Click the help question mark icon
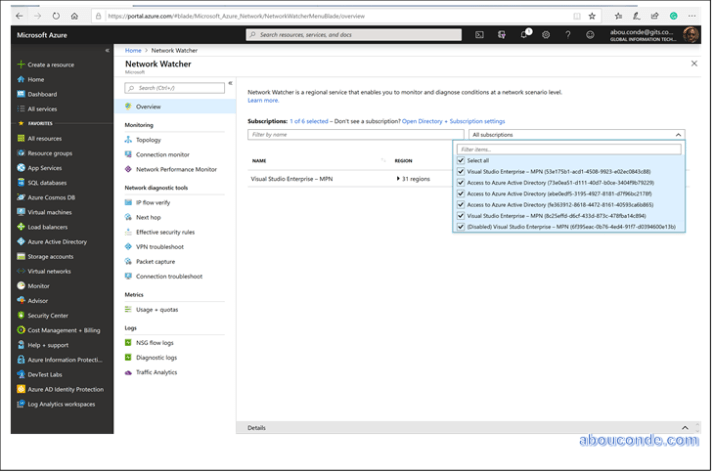714x472 pixels. (568, 34)
